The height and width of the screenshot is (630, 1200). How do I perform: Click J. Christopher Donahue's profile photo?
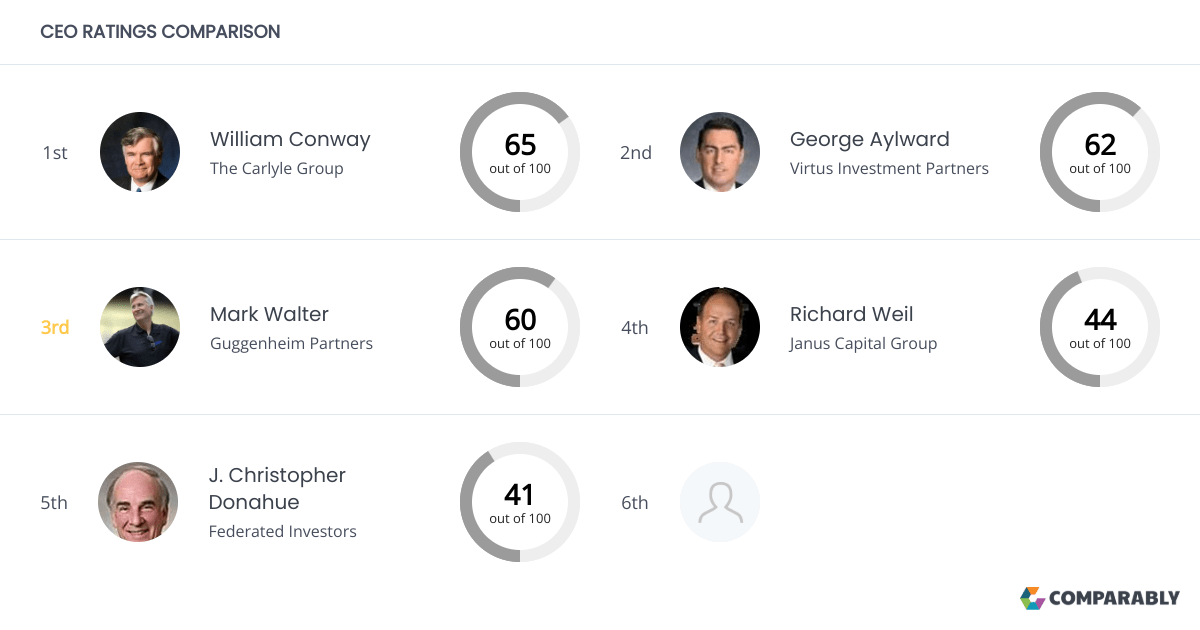coord(138,502)
